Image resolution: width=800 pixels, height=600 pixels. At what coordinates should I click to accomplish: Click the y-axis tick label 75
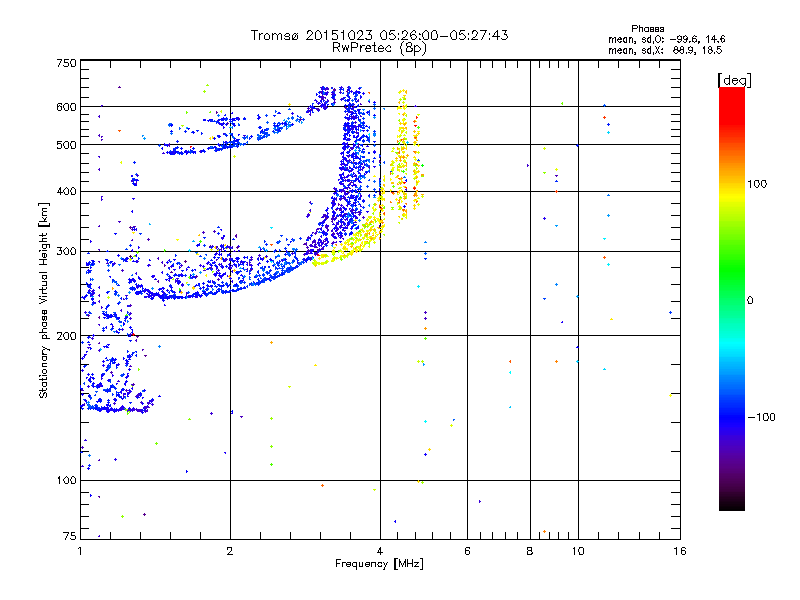click(70, 536)
